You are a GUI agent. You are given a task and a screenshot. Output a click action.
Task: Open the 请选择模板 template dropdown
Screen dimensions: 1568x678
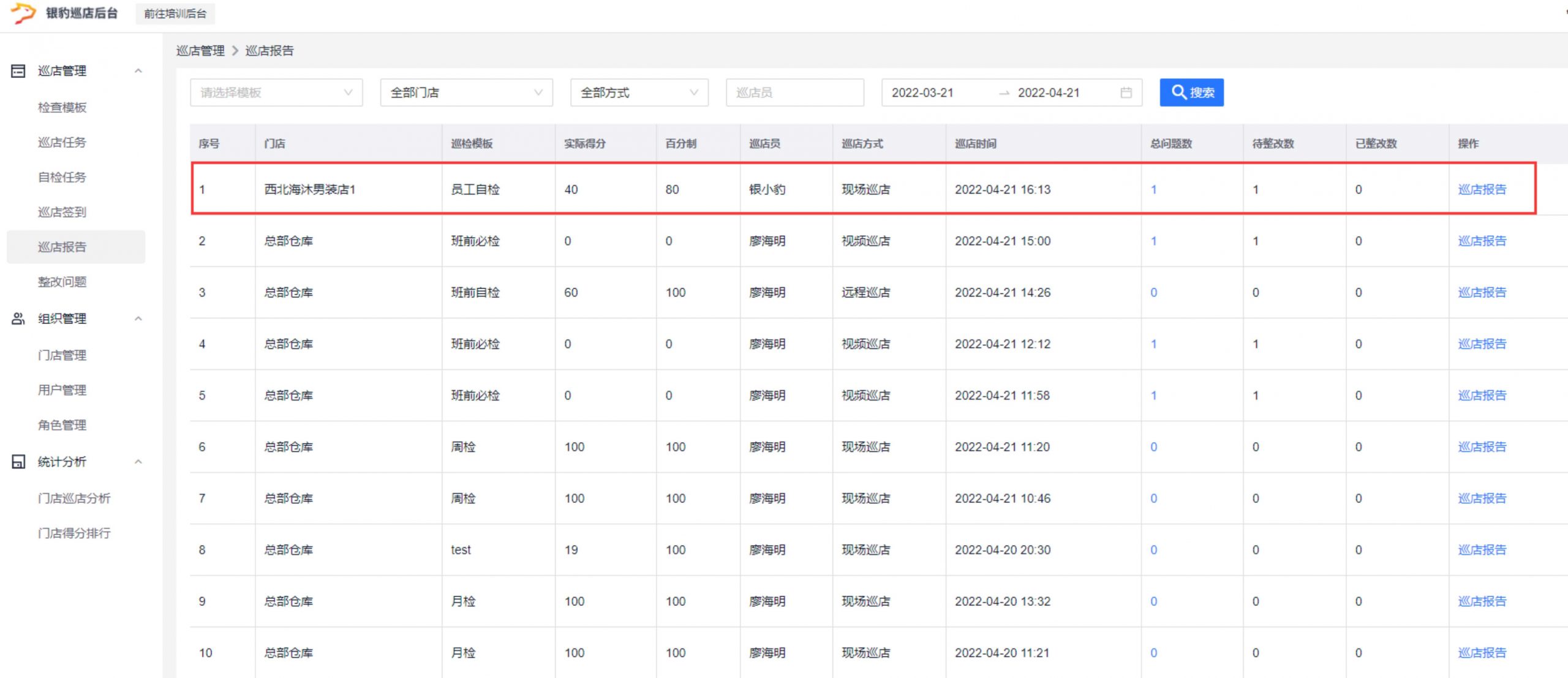click(x=276, y=92)
